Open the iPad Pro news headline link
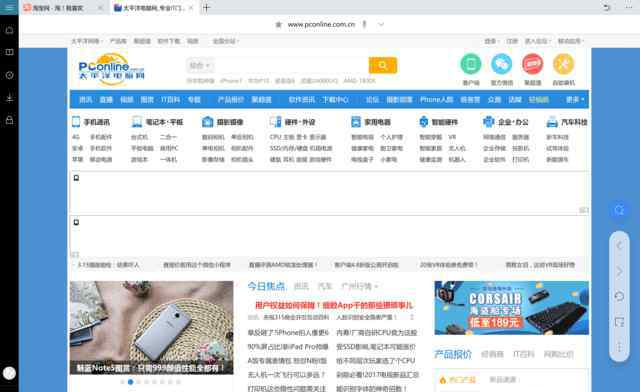This screenshot has height=392, width=640. coord(288,347)
